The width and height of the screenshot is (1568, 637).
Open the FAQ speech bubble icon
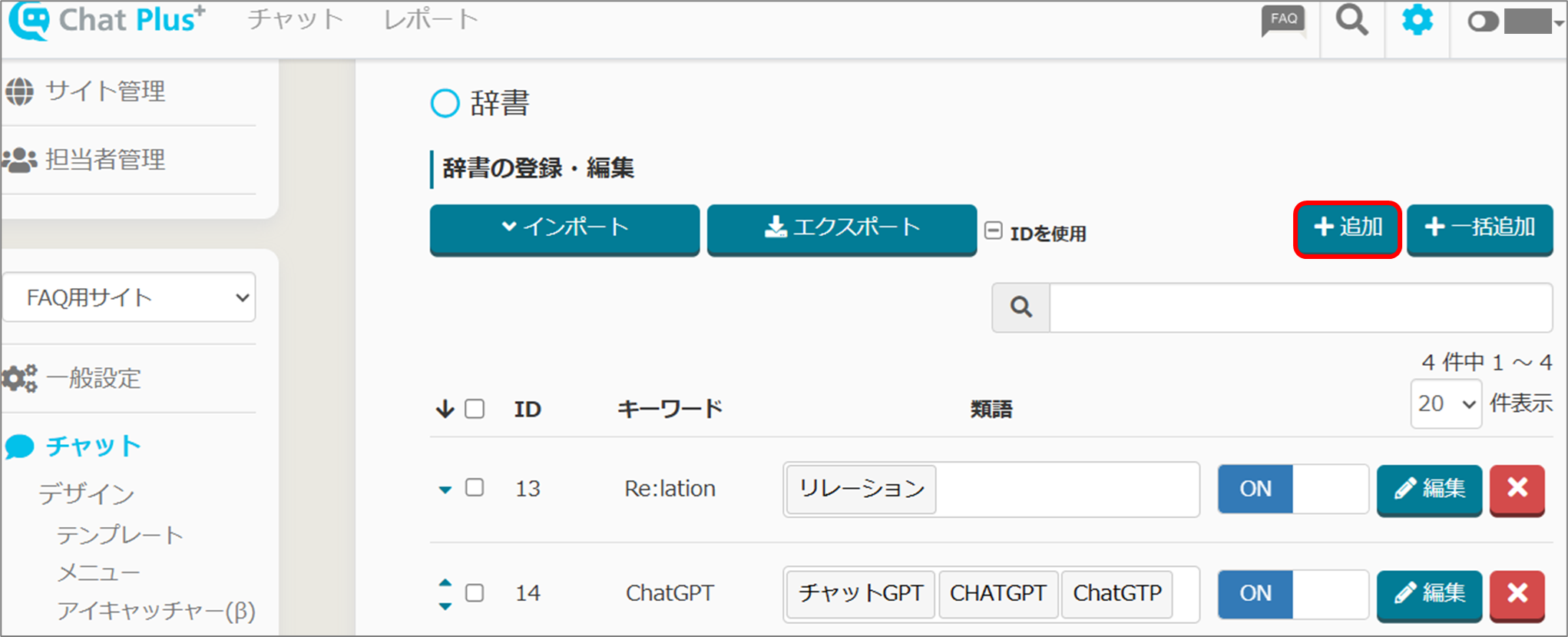(x=1283, y=21)
